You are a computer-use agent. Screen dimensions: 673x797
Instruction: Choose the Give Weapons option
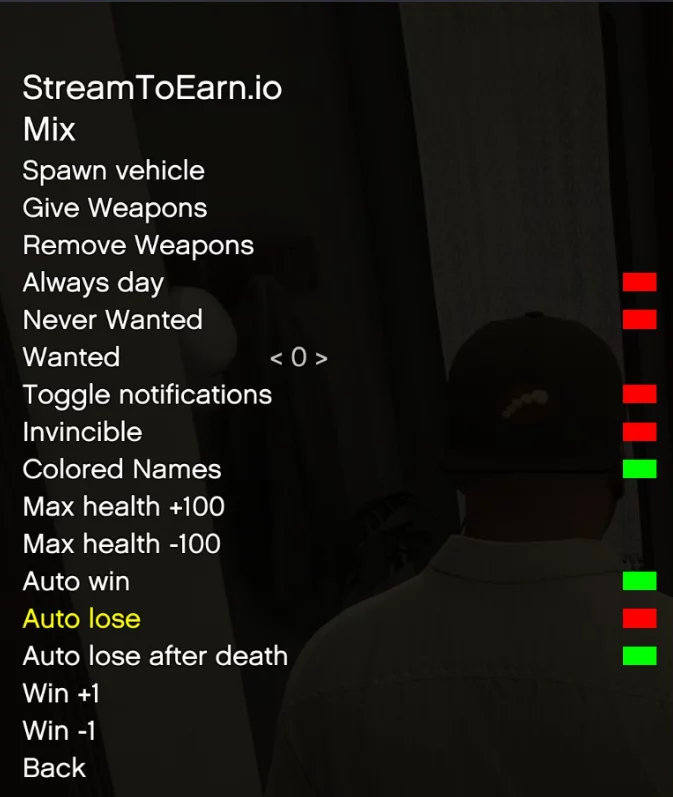[x=115, y=208]
